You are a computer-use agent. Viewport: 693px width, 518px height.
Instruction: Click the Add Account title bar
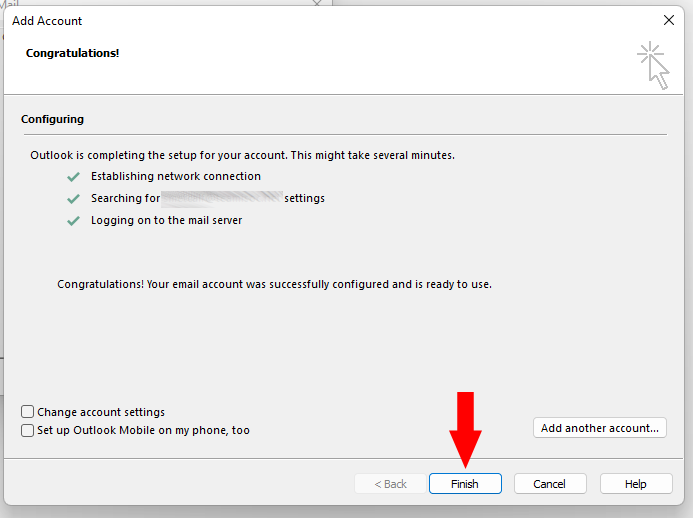300,20
